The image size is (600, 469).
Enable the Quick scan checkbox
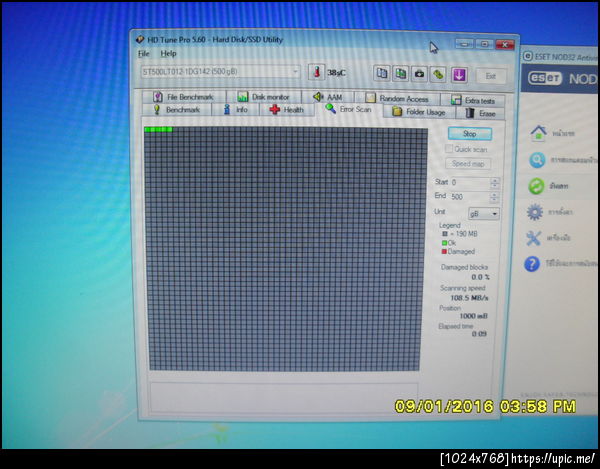pyautogui.click(x=449, y=148)
